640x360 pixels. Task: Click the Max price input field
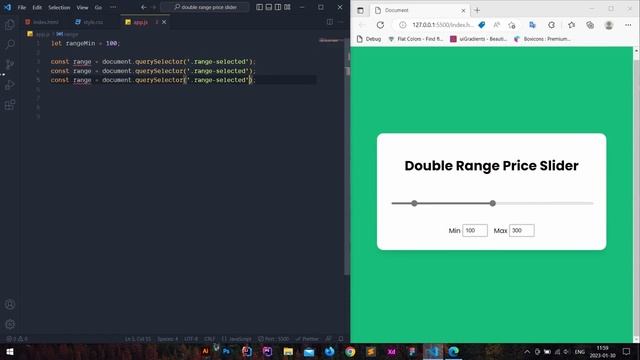pyautogui.click(x=522, y=231)
